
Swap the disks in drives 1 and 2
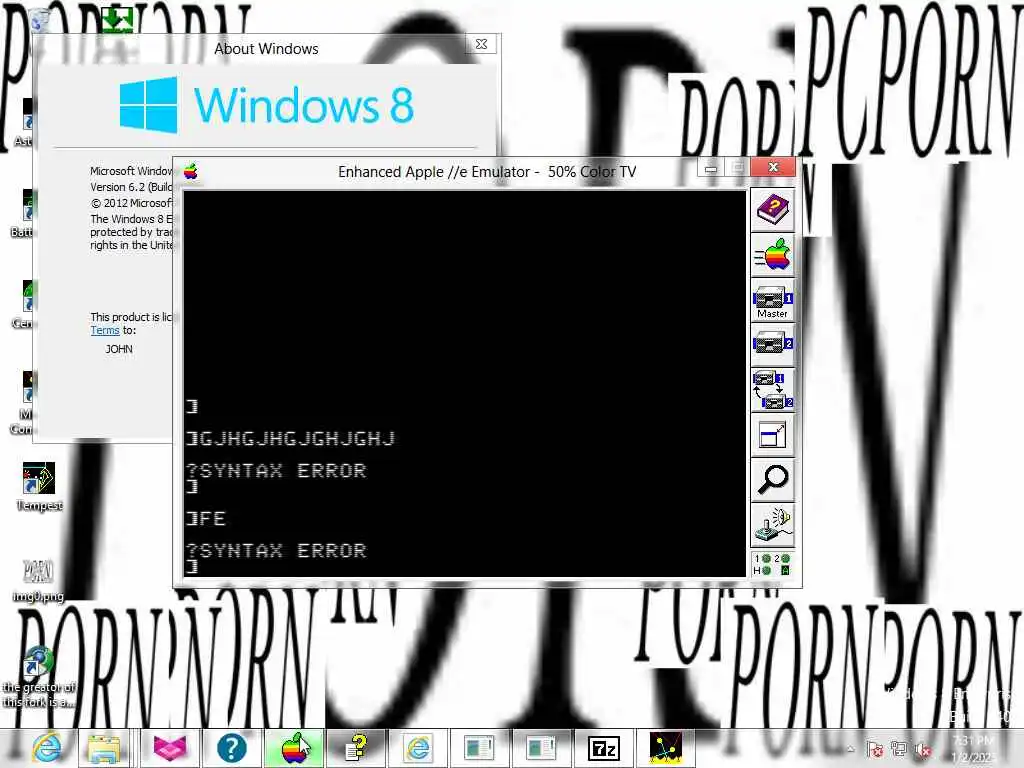point(773,390)
